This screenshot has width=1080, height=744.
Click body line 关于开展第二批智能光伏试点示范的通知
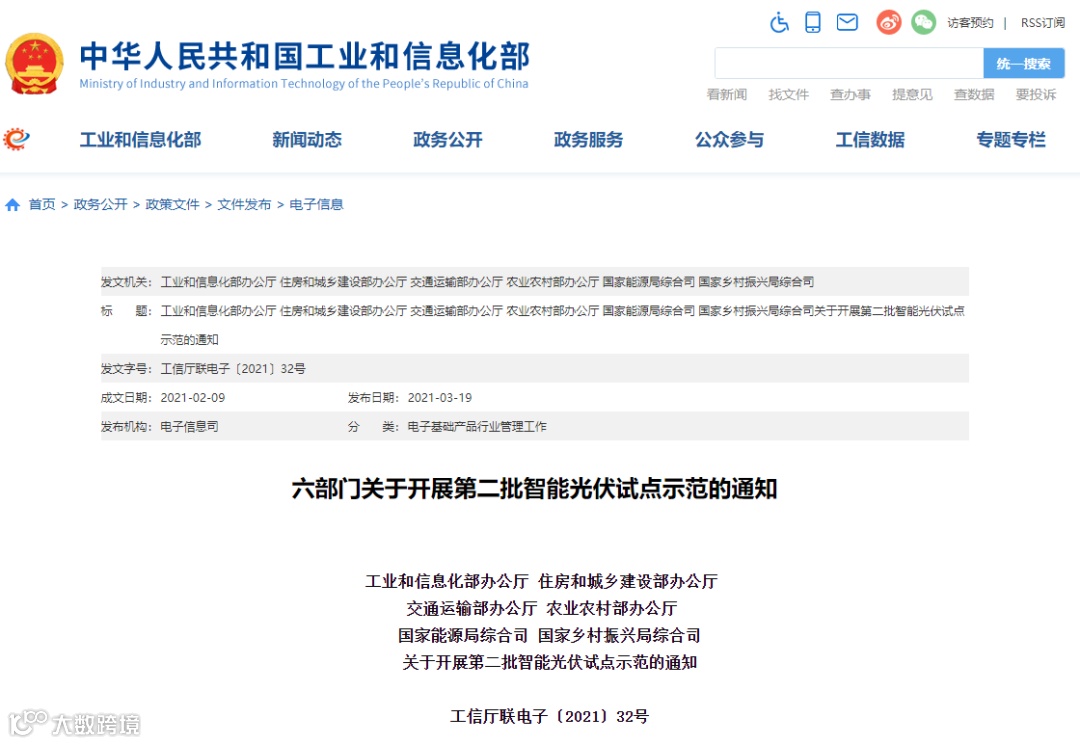(550, 662)
